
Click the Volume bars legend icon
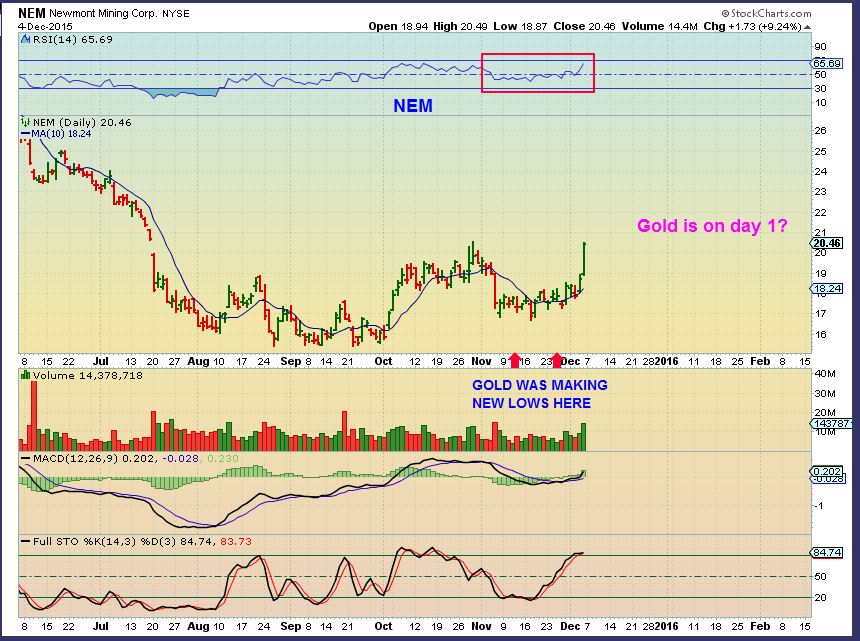click(25, 375)
